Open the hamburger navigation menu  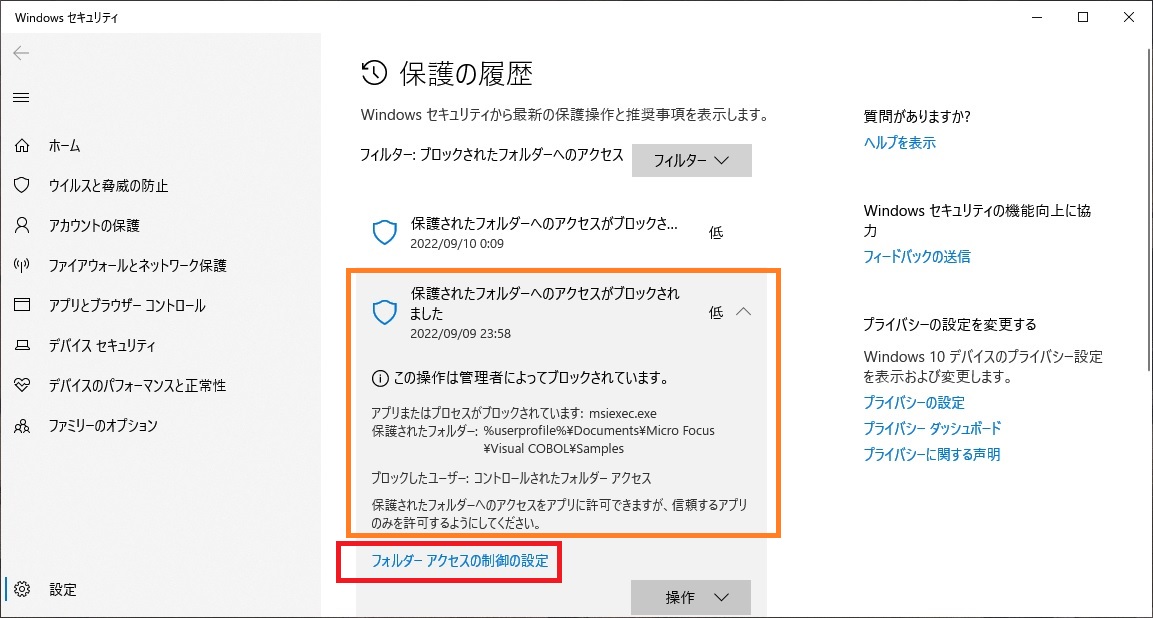[21, 97]
